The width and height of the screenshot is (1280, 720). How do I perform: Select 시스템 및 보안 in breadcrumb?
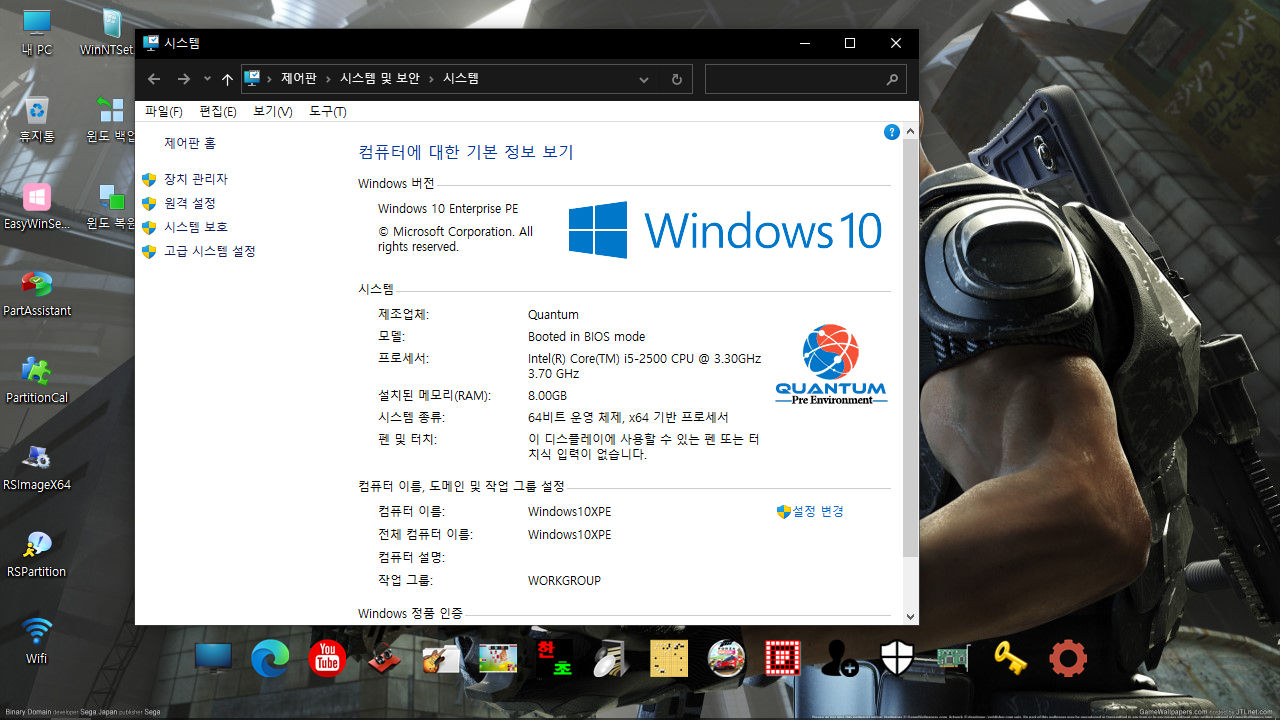click(x=381, y=78)
